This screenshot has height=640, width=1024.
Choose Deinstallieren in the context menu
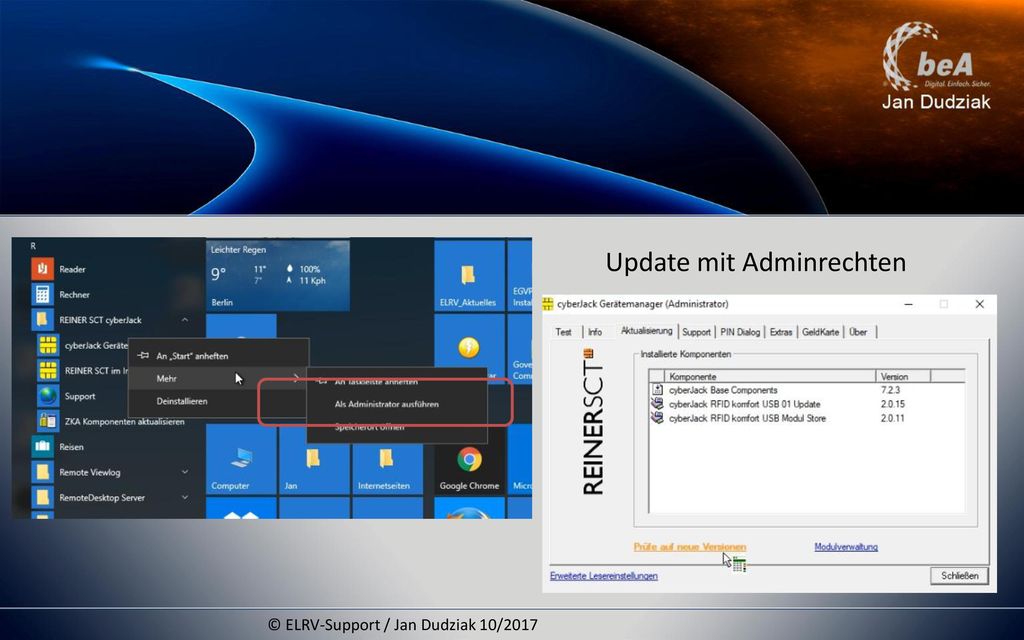tap(218, 401)
